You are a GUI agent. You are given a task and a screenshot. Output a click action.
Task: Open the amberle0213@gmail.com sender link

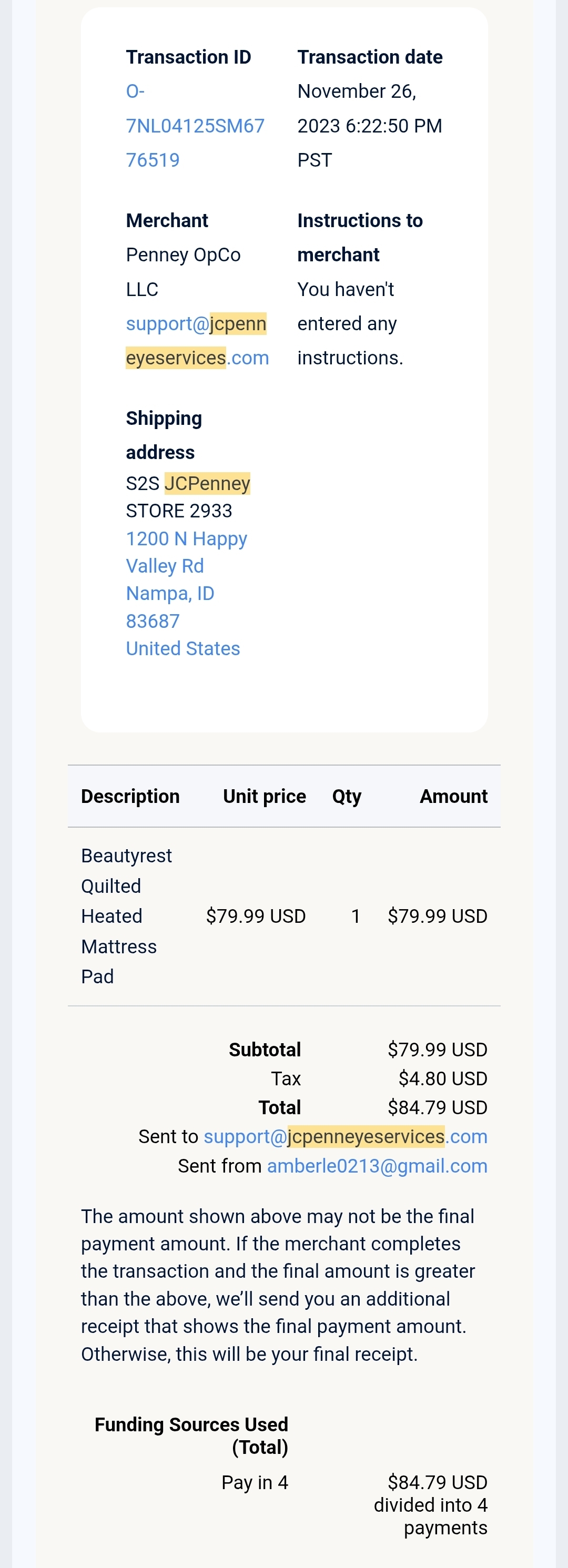(377, 1166)
